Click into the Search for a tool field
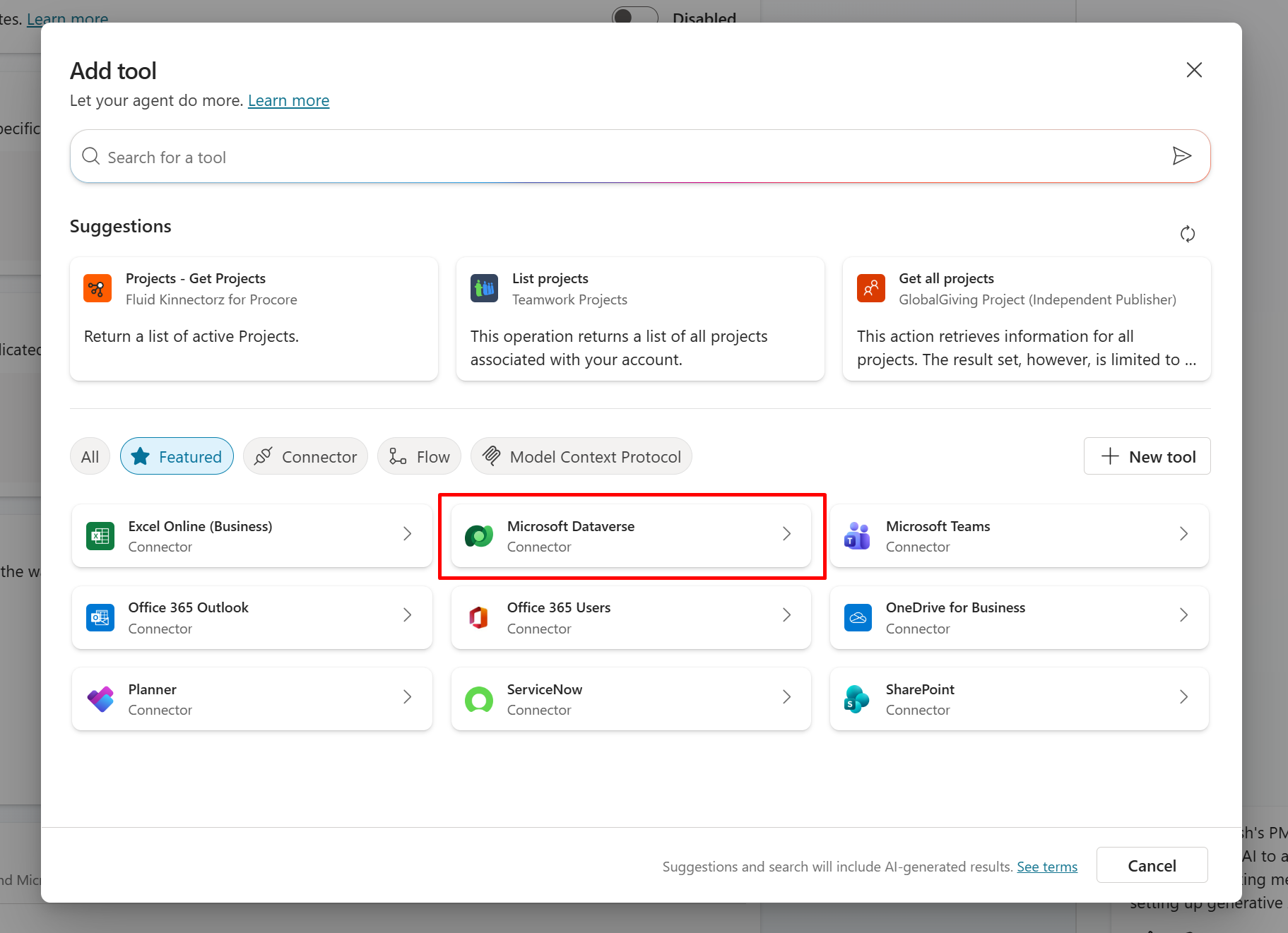Screen dimensions: 1288x933 click(622, 157)
